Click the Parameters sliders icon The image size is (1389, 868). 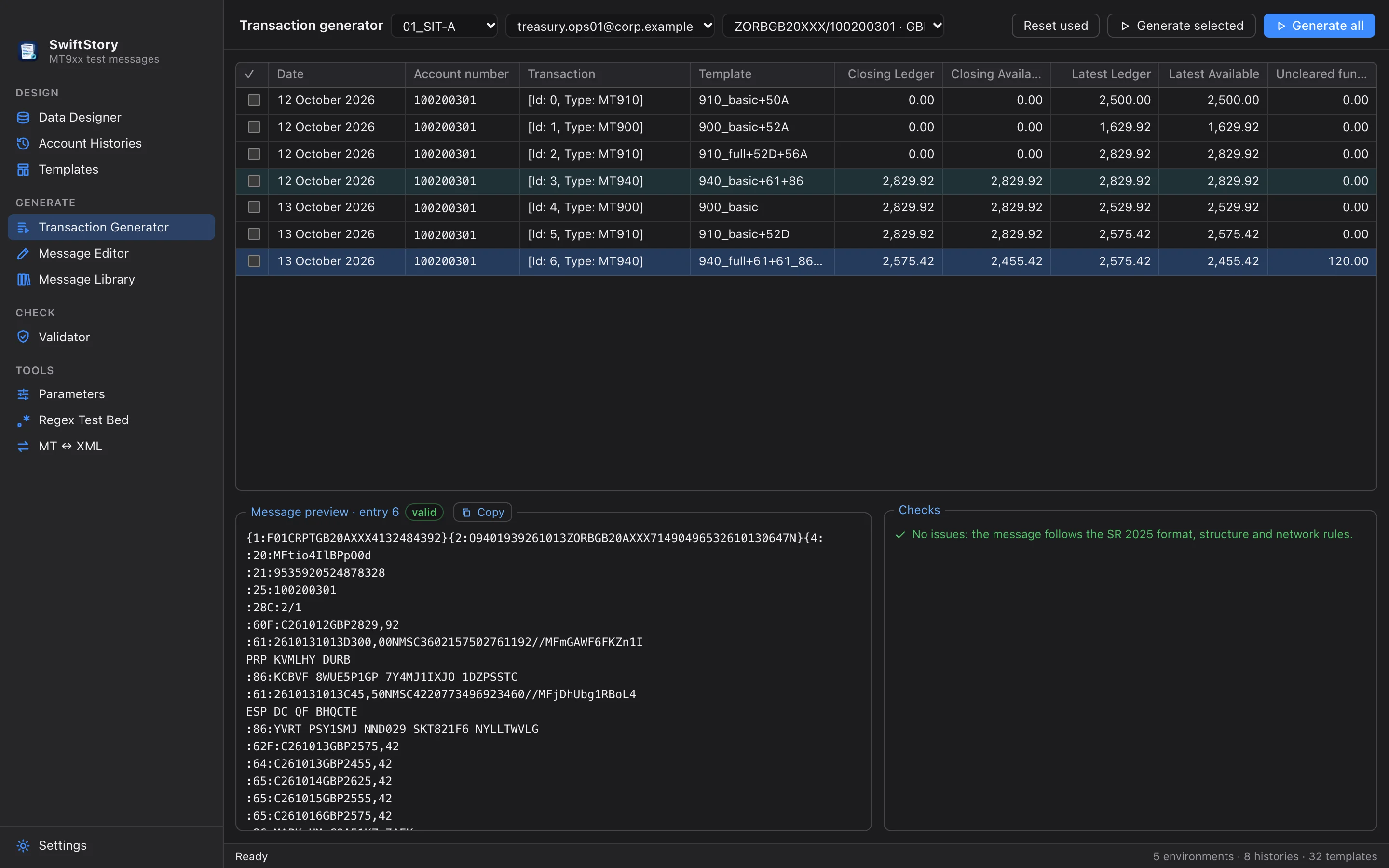(23, 394)
